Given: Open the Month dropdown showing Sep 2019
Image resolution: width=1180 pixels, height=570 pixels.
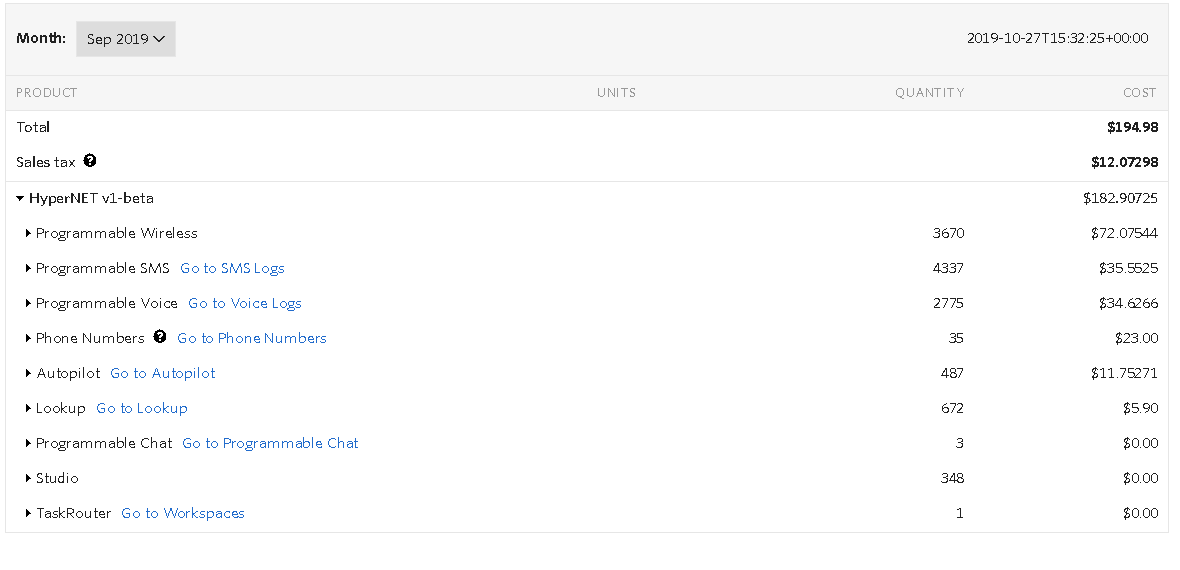Looking at the screenshot, I should 126,39.
